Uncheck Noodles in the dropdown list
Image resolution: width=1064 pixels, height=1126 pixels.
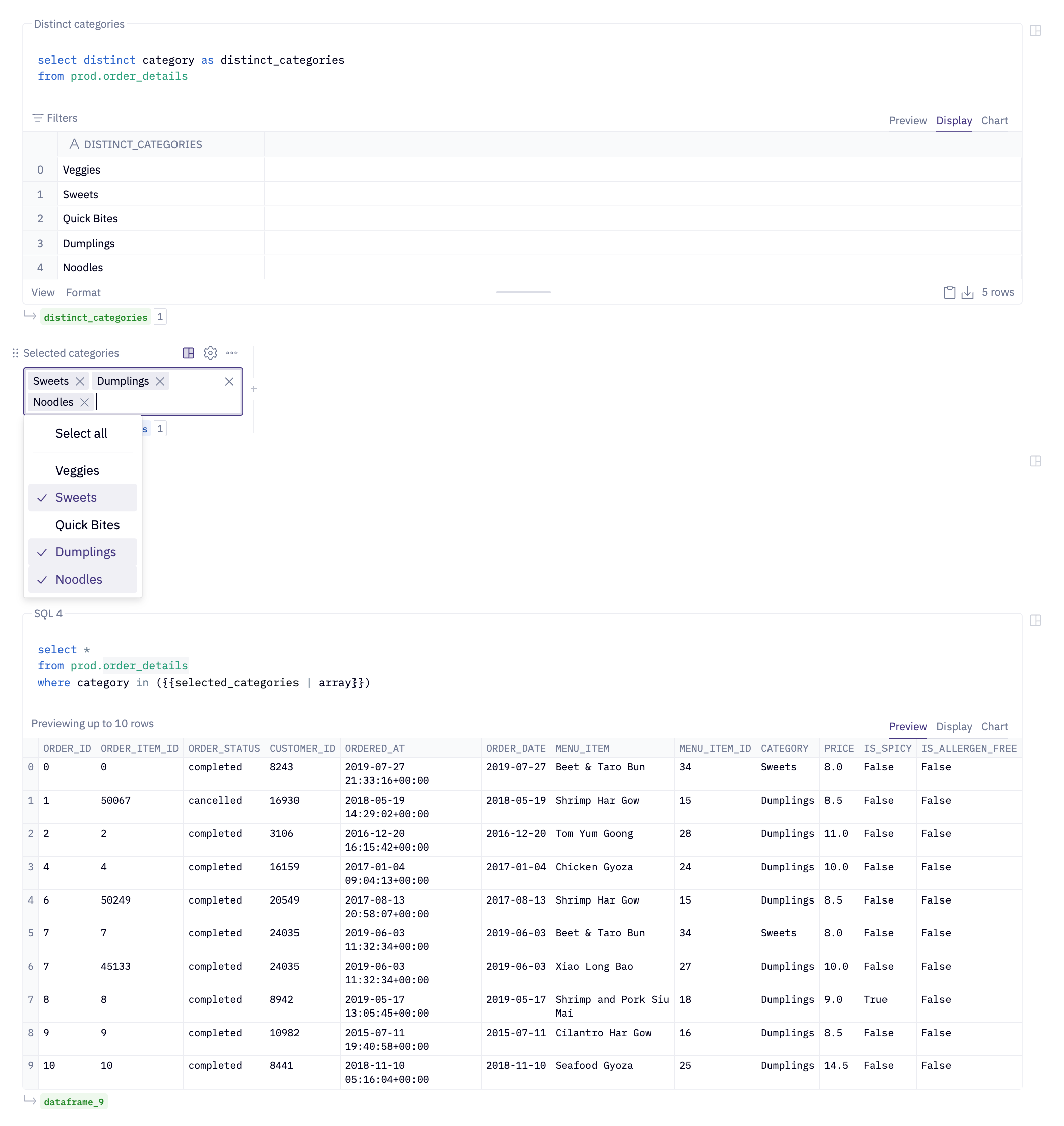(79, 580)
